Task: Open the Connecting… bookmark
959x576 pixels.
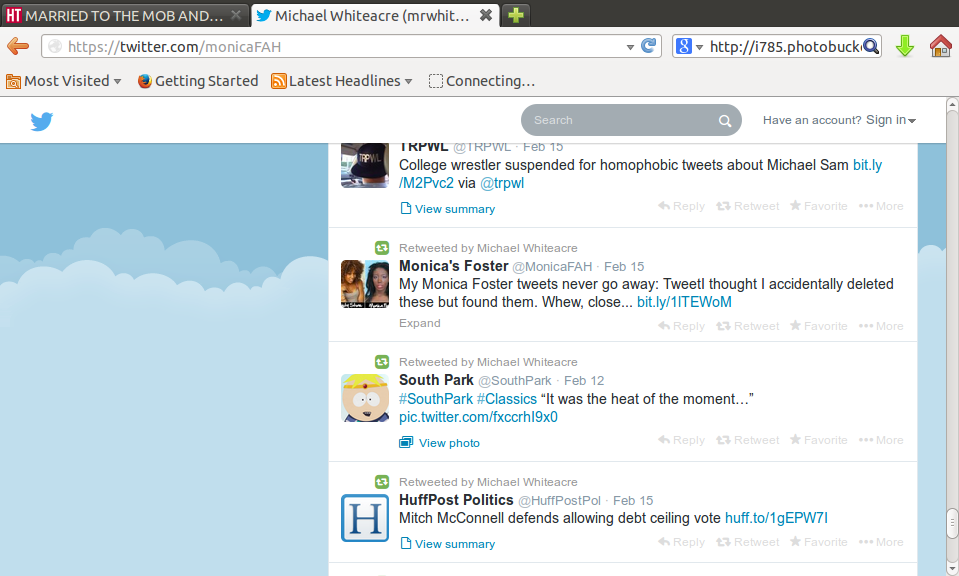Action: 482,81
